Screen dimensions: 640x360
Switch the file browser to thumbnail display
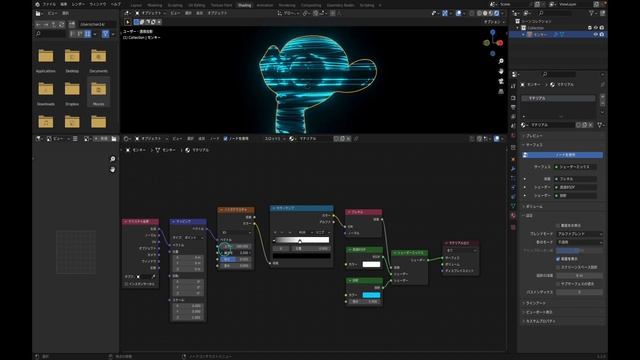[88, 34]
